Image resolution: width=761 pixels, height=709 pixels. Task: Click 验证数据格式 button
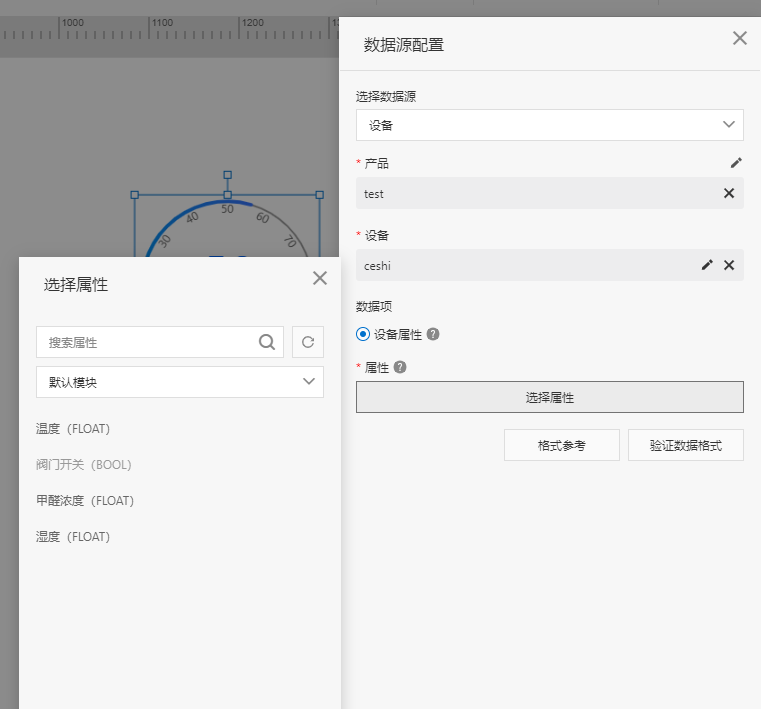pos(685,445)
